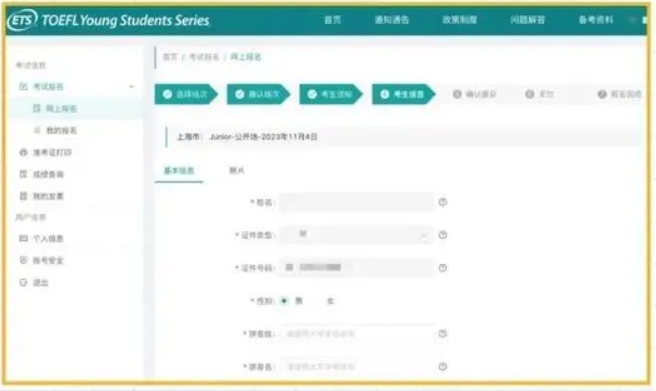Click 考试报名 in the breadcrumb
Viewport: 656px width, 391px height.
point(204,57)
